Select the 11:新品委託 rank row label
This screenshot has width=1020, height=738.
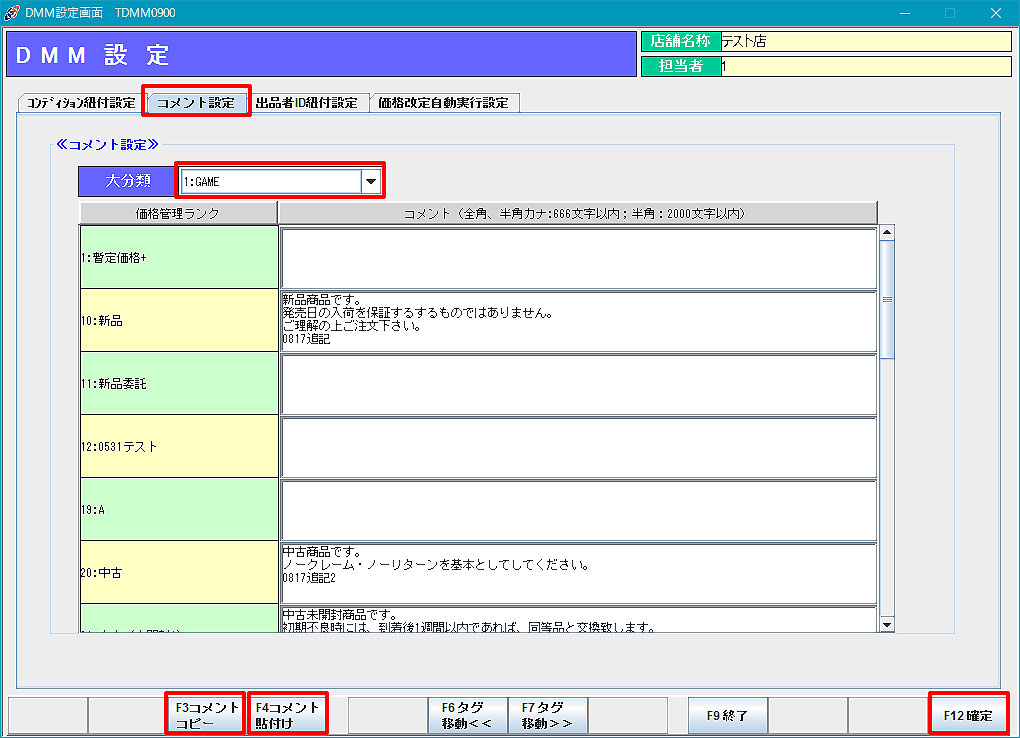tap(179, 384)
